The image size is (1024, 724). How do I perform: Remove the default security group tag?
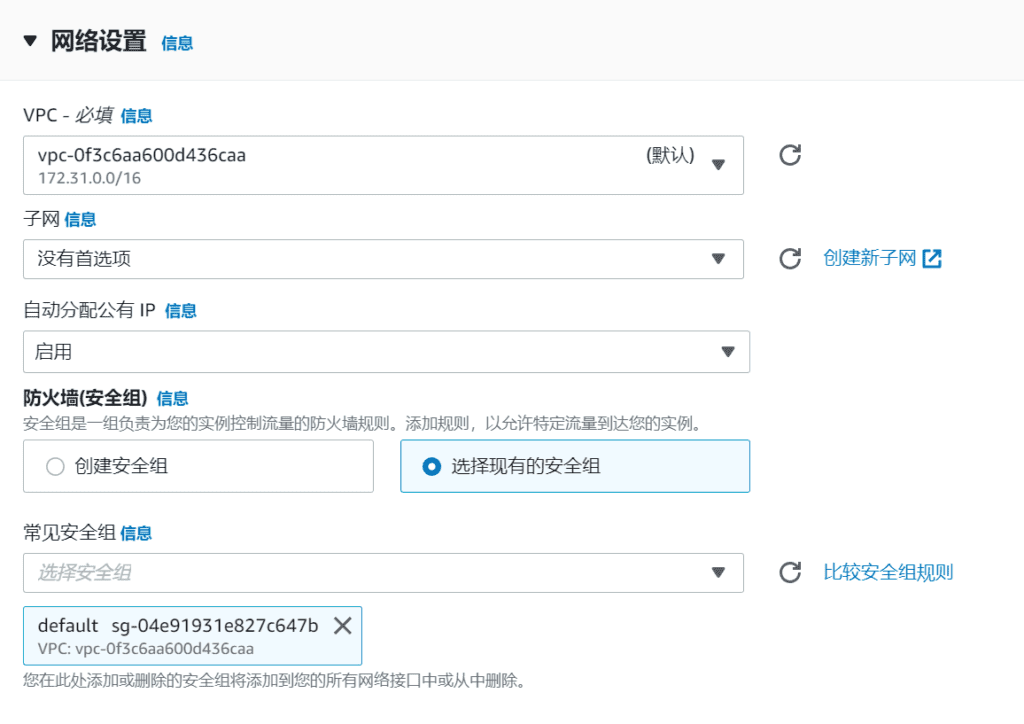341,625
